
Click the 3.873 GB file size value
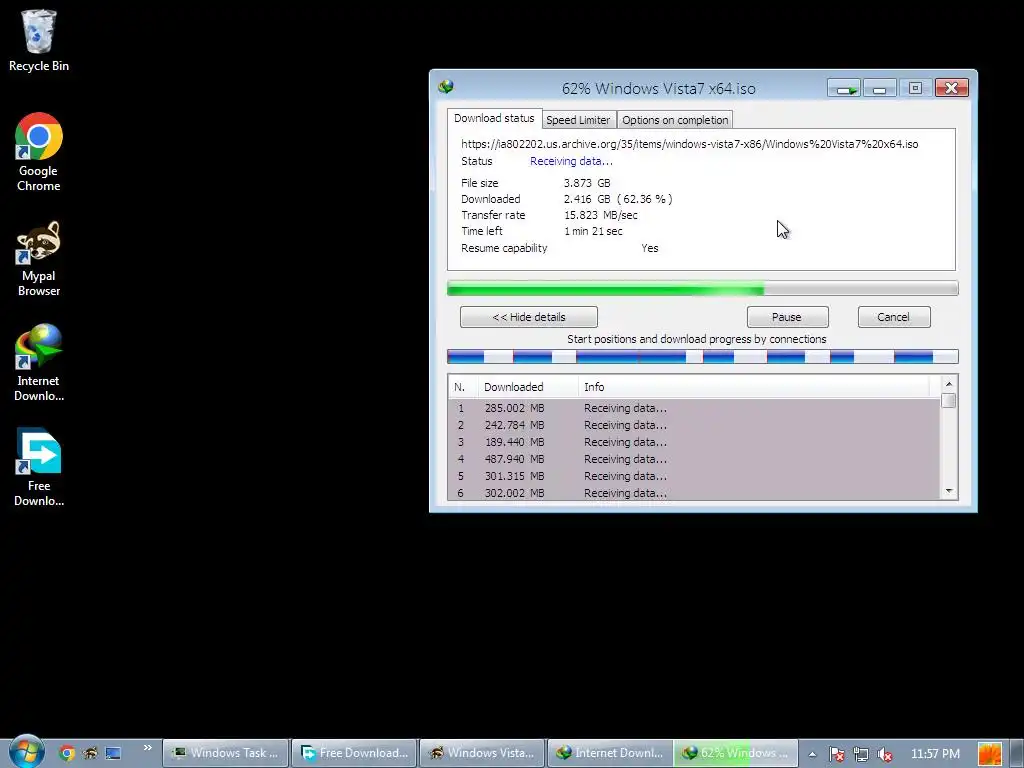(x=587, y=183)
